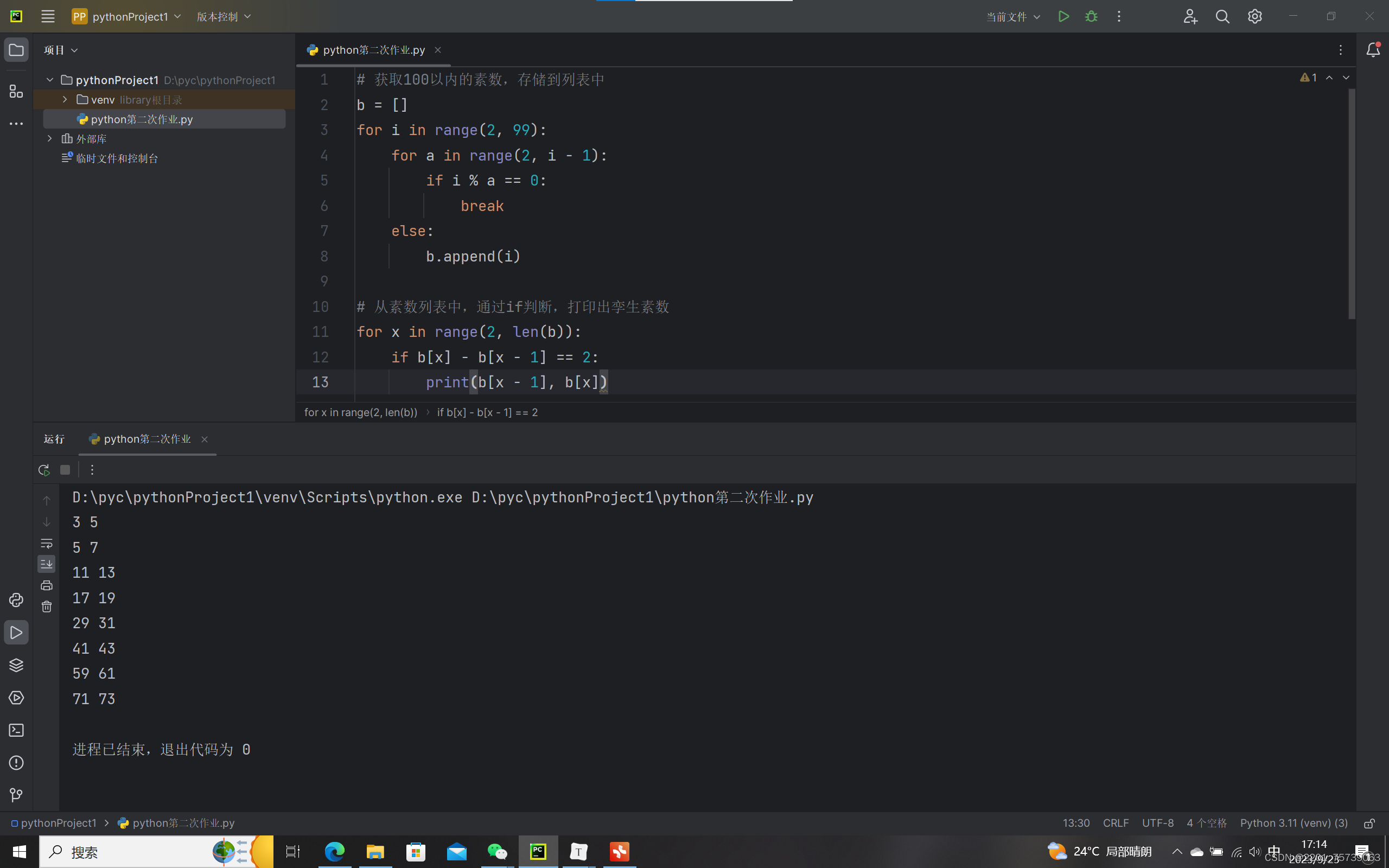
Task: Rerun the program in Run panel
Action: pyautogui.click(x=44, y=470)
